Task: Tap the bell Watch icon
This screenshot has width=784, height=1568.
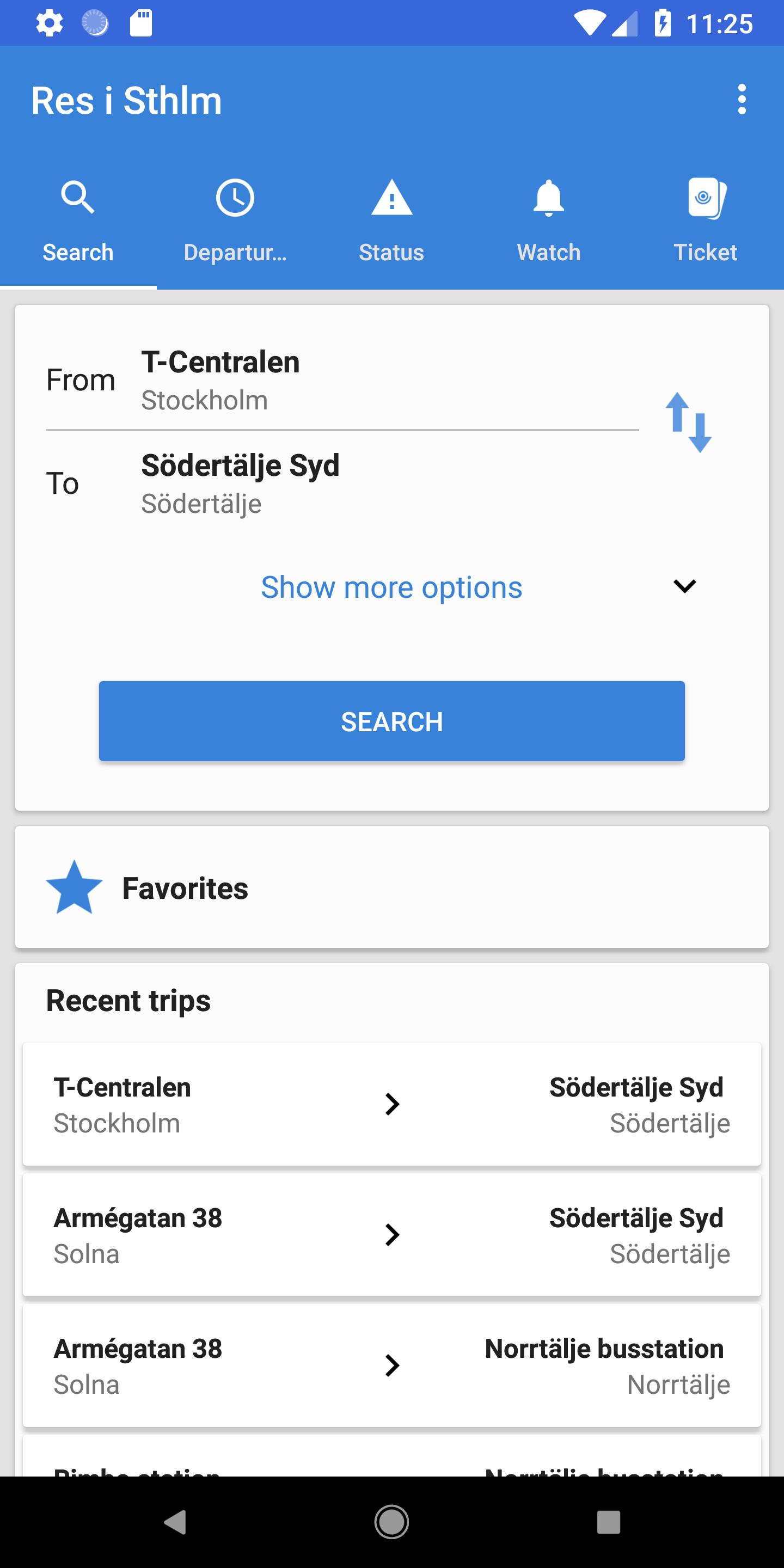Action: tap(548, 197)
